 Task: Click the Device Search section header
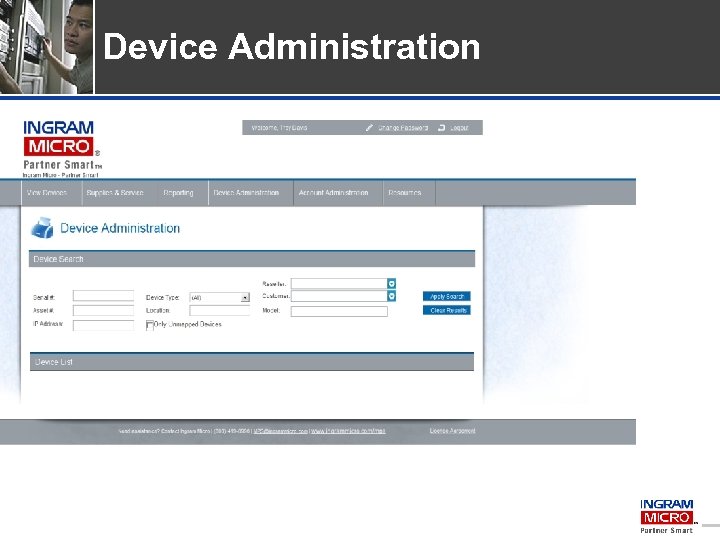point(252,259)
